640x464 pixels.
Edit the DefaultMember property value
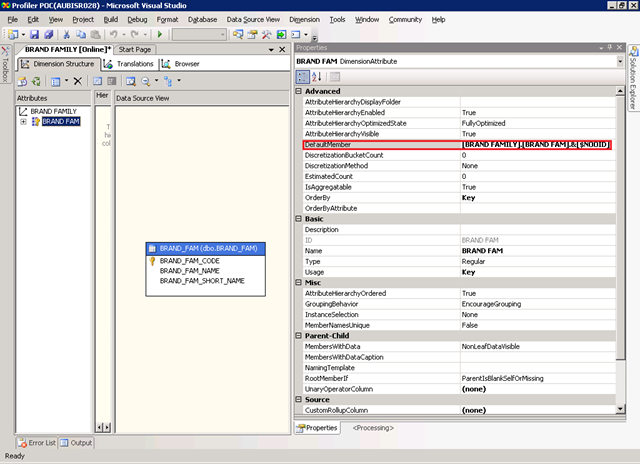(x=537, y=144)
